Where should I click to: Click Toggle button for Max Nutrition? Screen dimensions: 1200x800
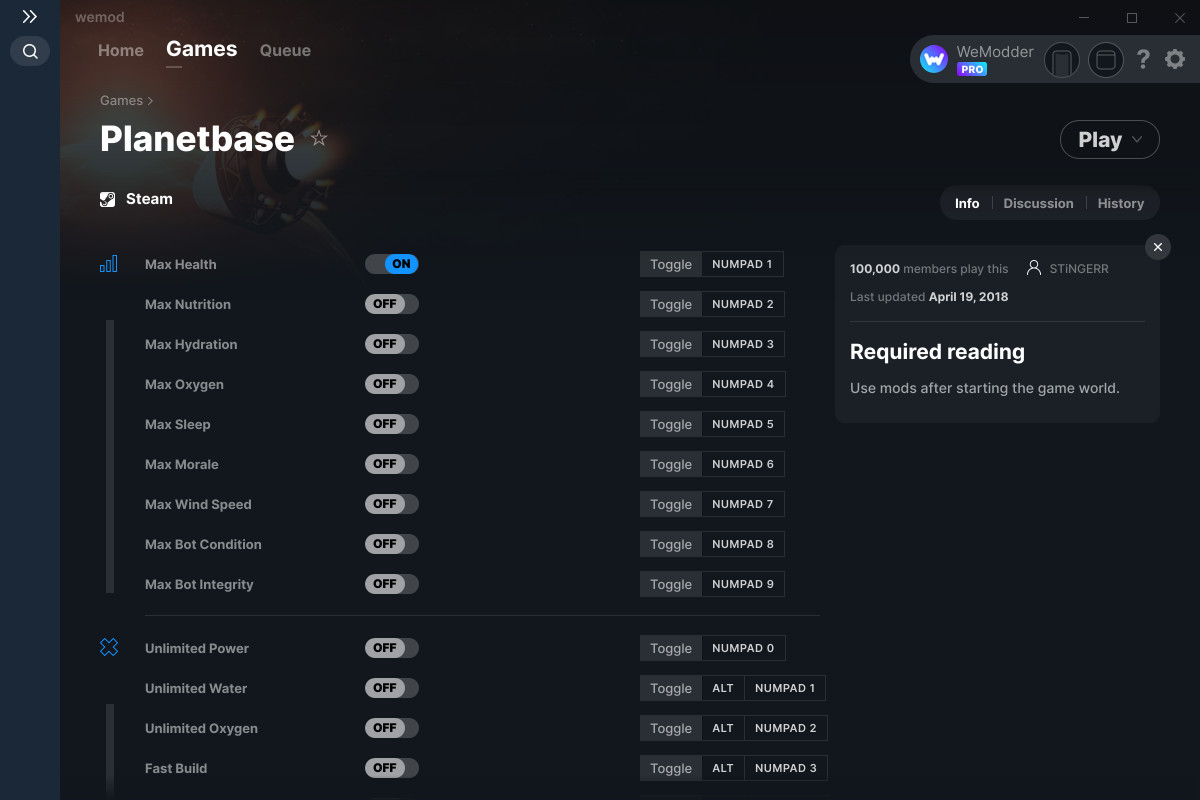pyautogui.click(x=671, y=304)
